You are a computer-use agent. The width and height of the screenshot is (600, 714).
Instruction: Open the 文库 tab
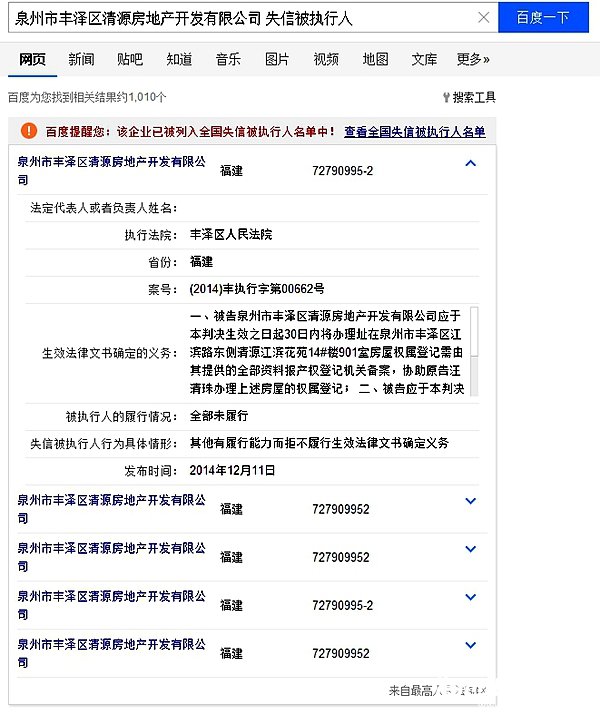(424, 59)
